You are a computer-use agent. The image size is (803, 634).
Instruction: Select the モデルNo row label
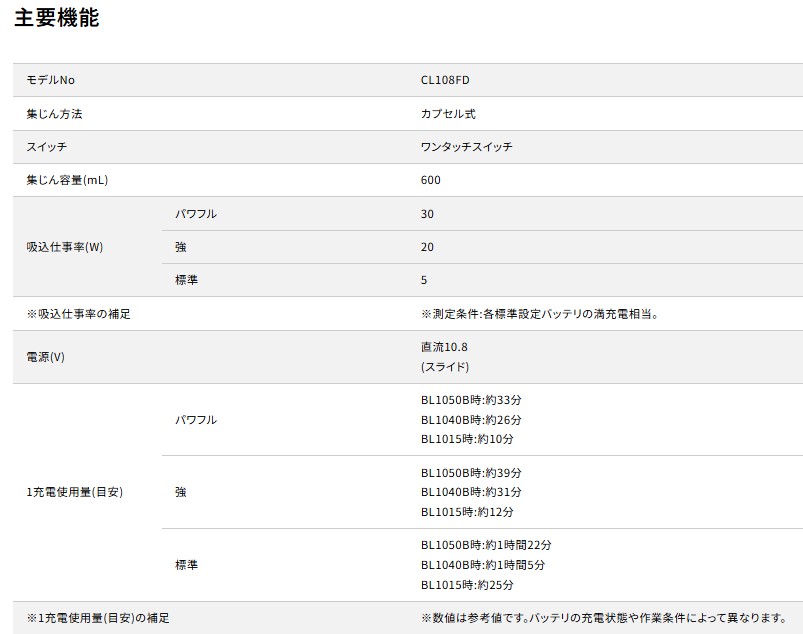coord(51,80)
